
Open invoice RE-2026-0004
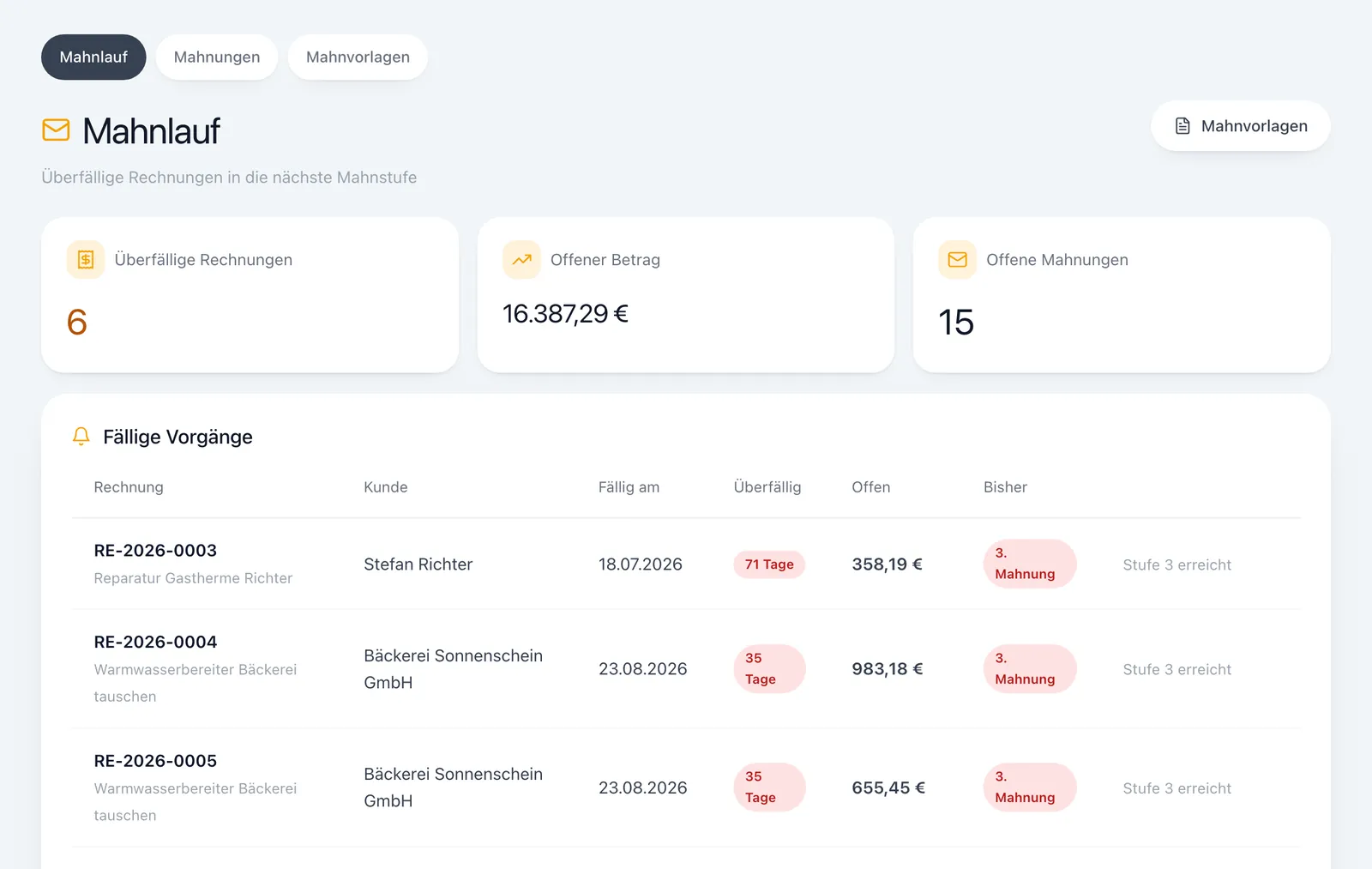(x=155, y=642)
